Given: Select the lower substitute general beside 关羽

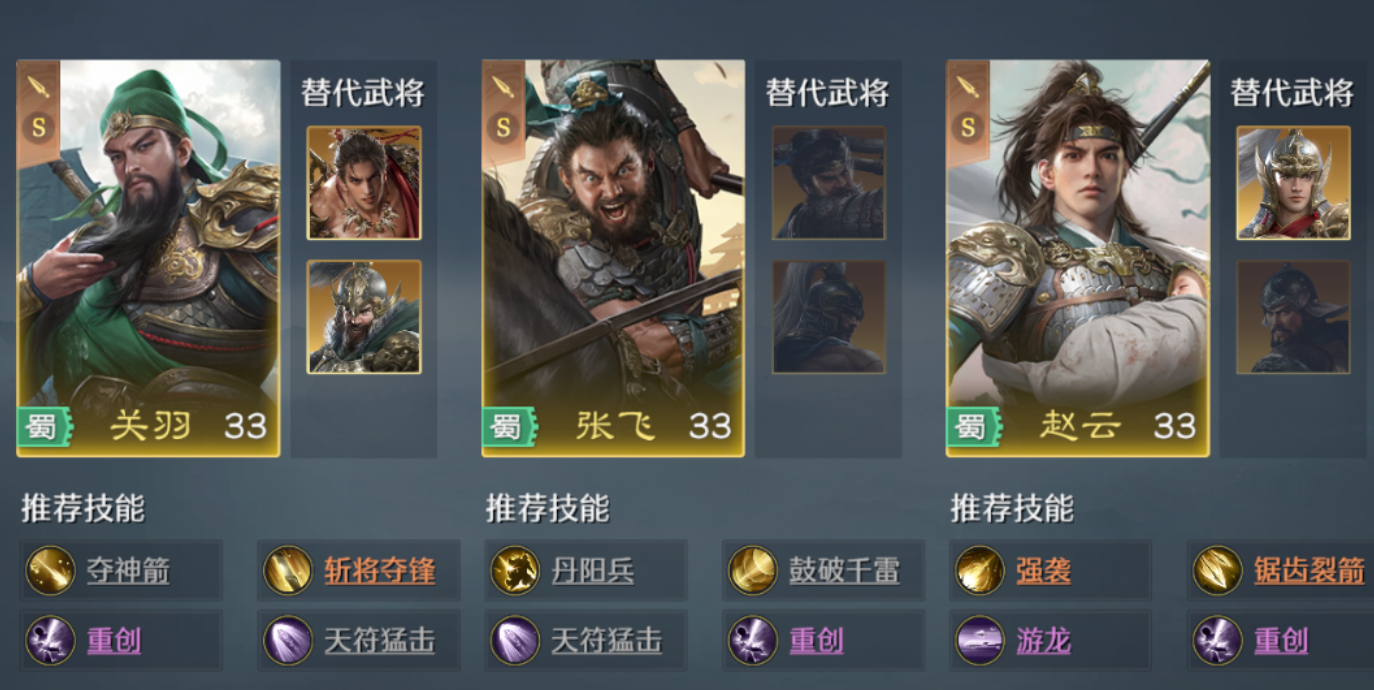Looking at the screenshot, I should pyautogui.click(x=364, y=317).
